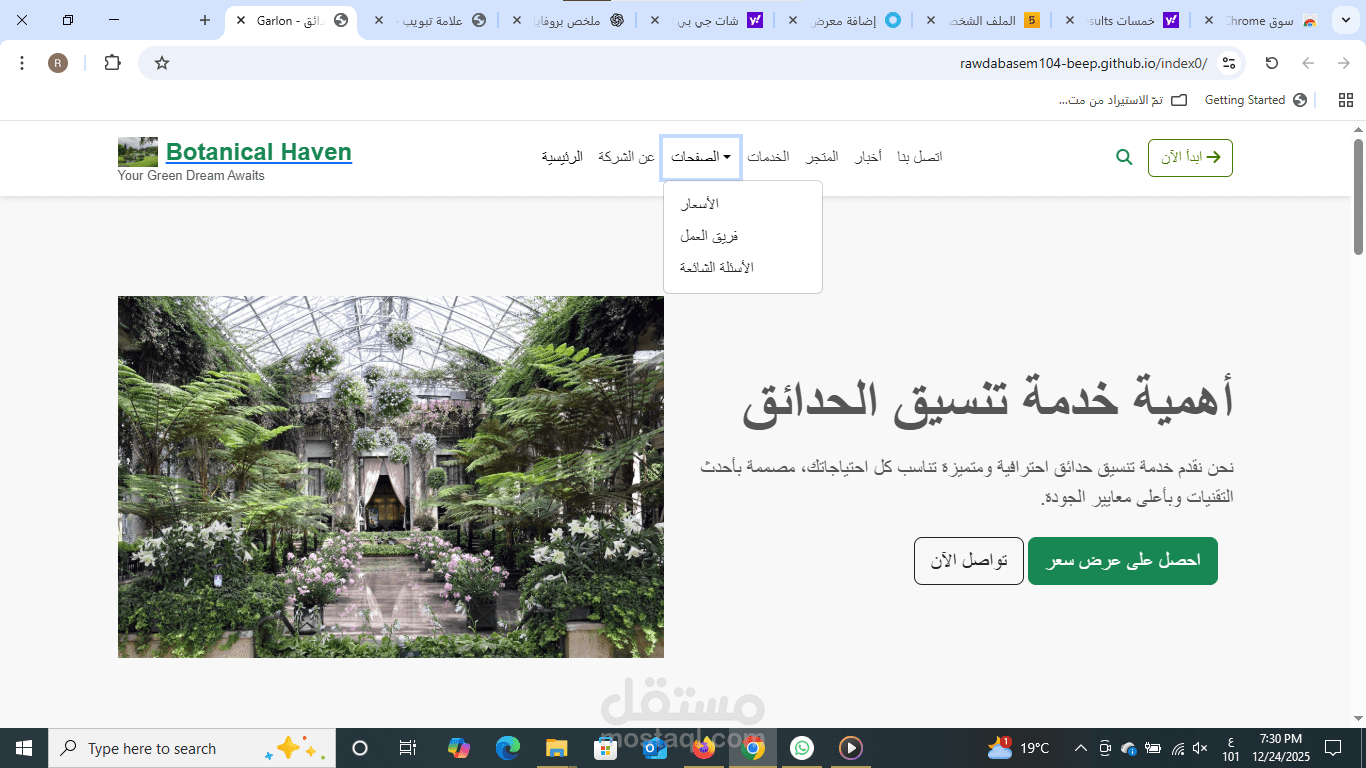
Task: Click the Chrome taskbar icon
Action: 753,748
